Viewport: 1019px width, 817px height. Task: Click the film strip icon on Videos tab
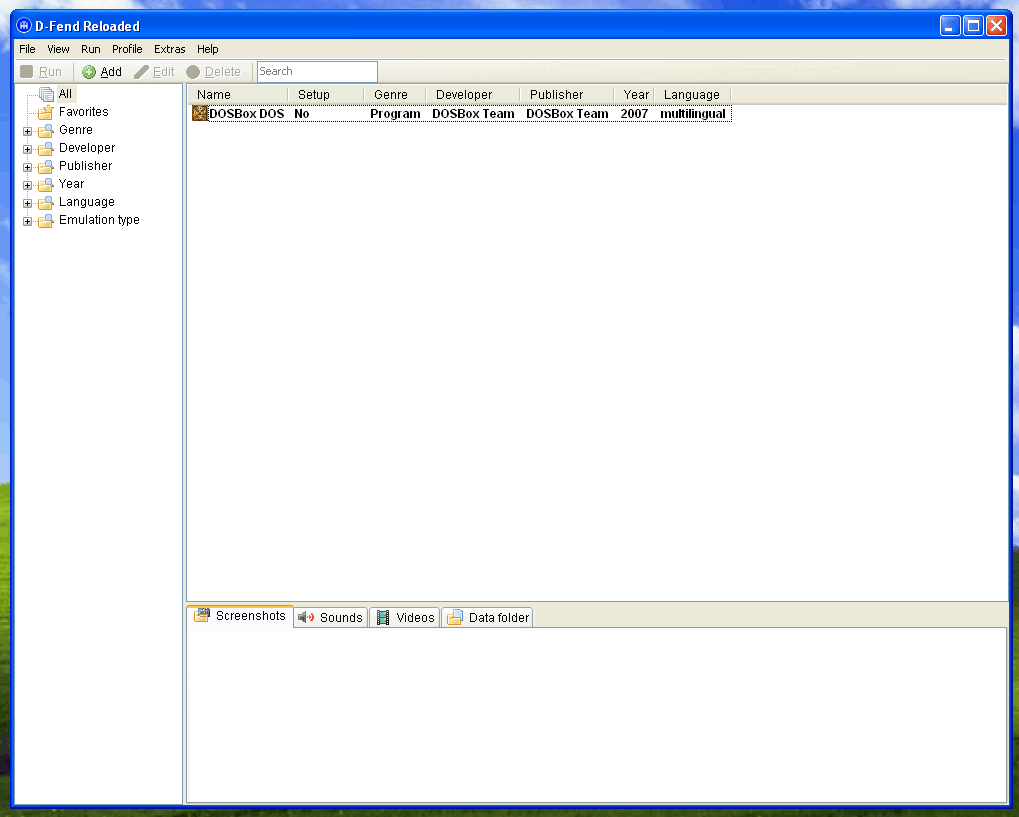click(383, 617)
